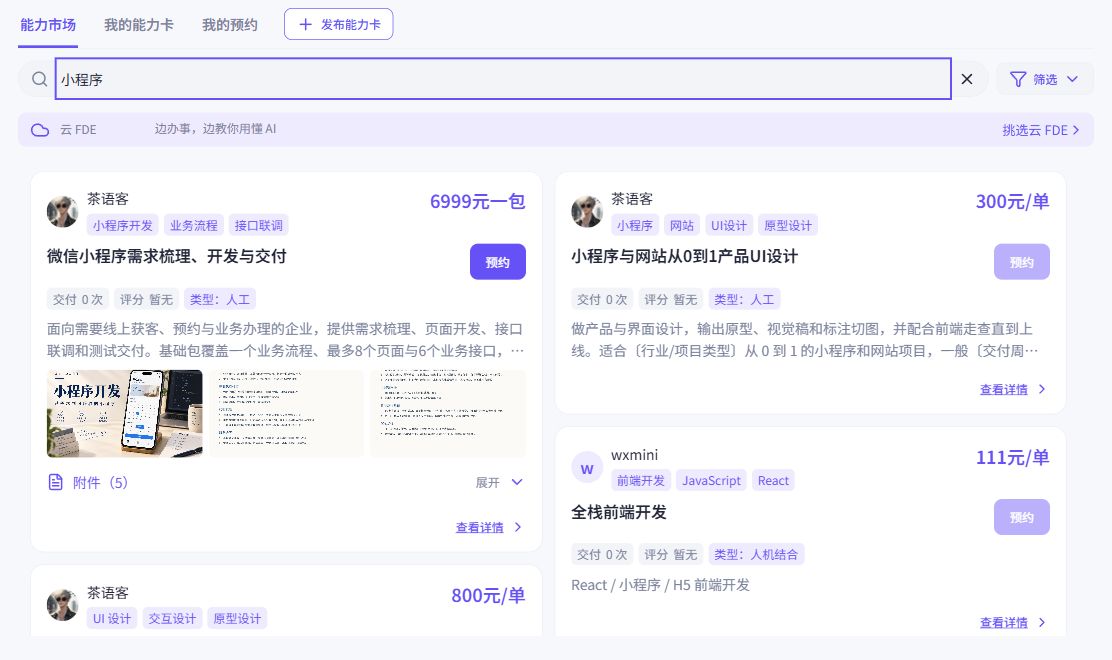Click the 边办事，边教你用懂 AI text

point(216,129)
